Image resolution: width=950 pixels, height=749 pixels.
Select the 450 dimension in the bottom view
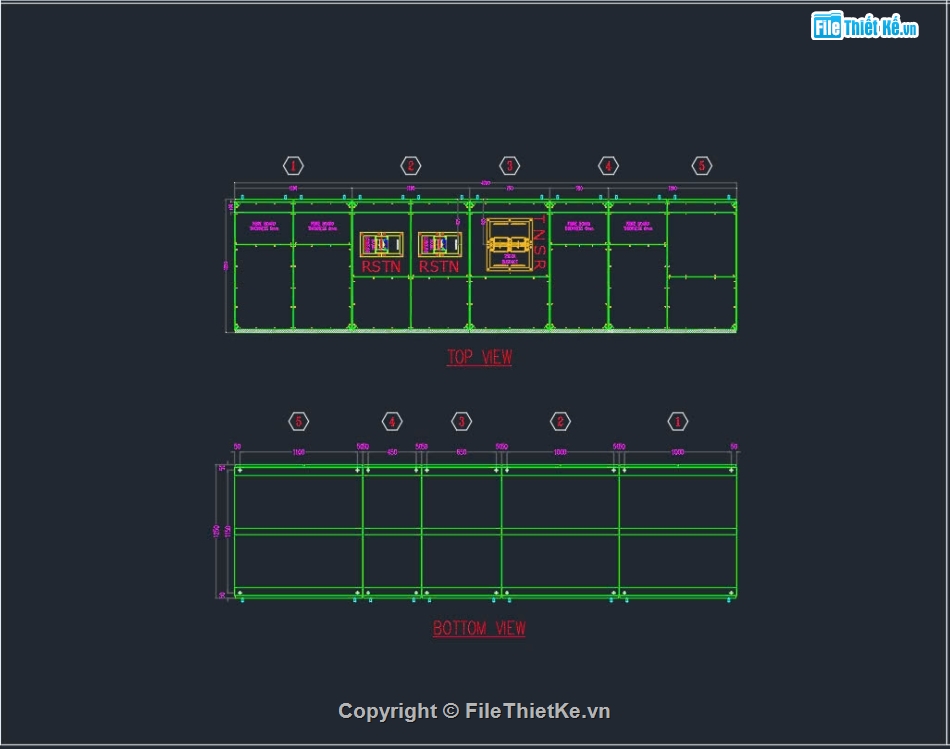392,452
